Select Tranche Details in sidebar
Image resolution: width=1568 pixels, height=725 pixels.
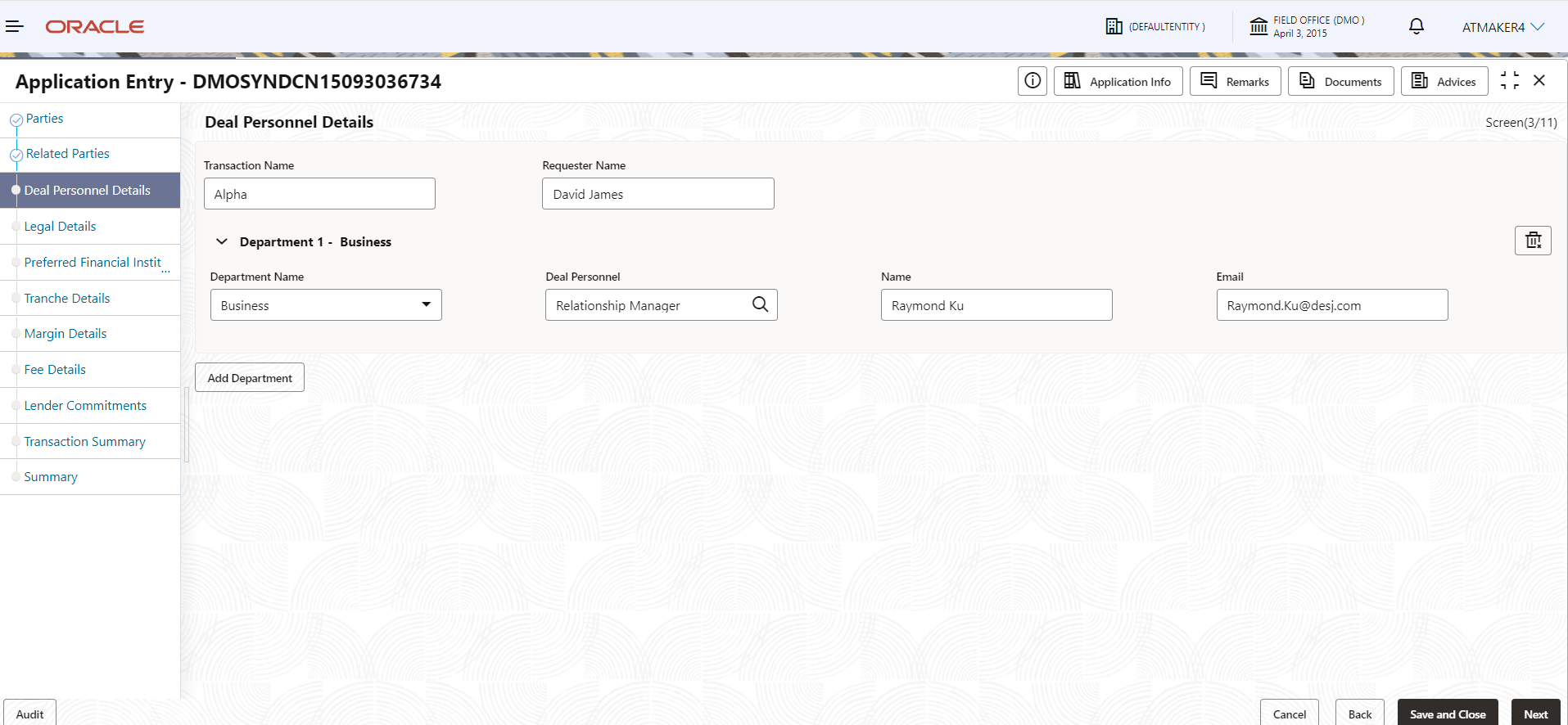(x=67, y=299)
